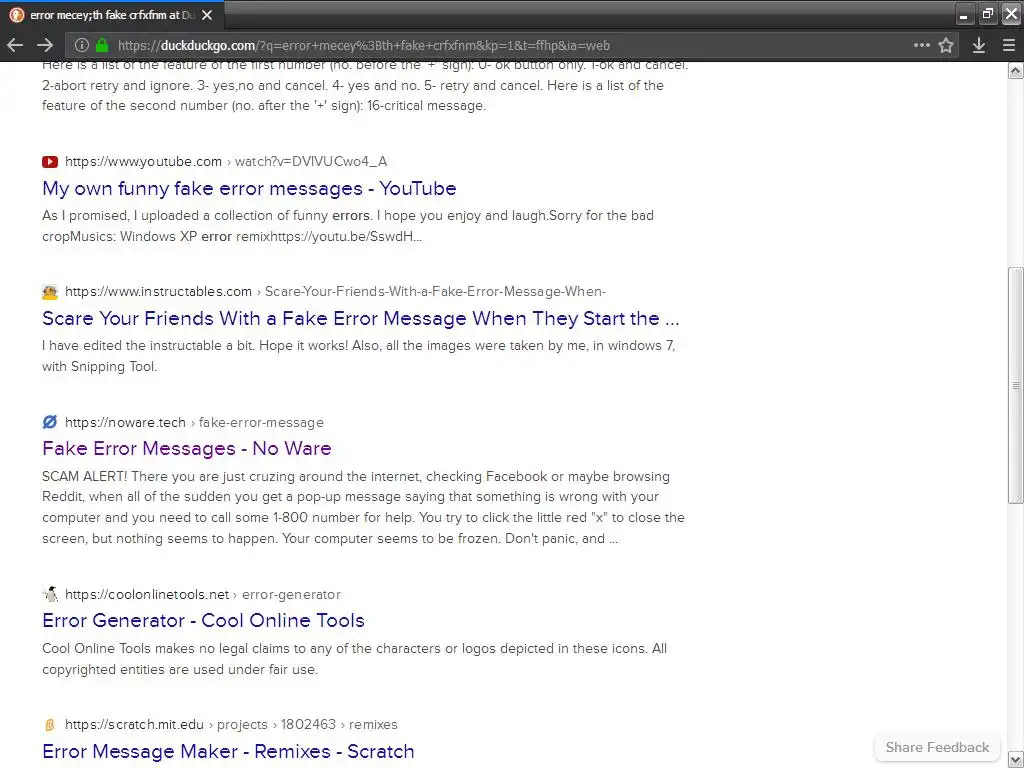Viewport: 1024px width, 768px height.
Task: Click the green padlock security icon
Action: point(101,45)
